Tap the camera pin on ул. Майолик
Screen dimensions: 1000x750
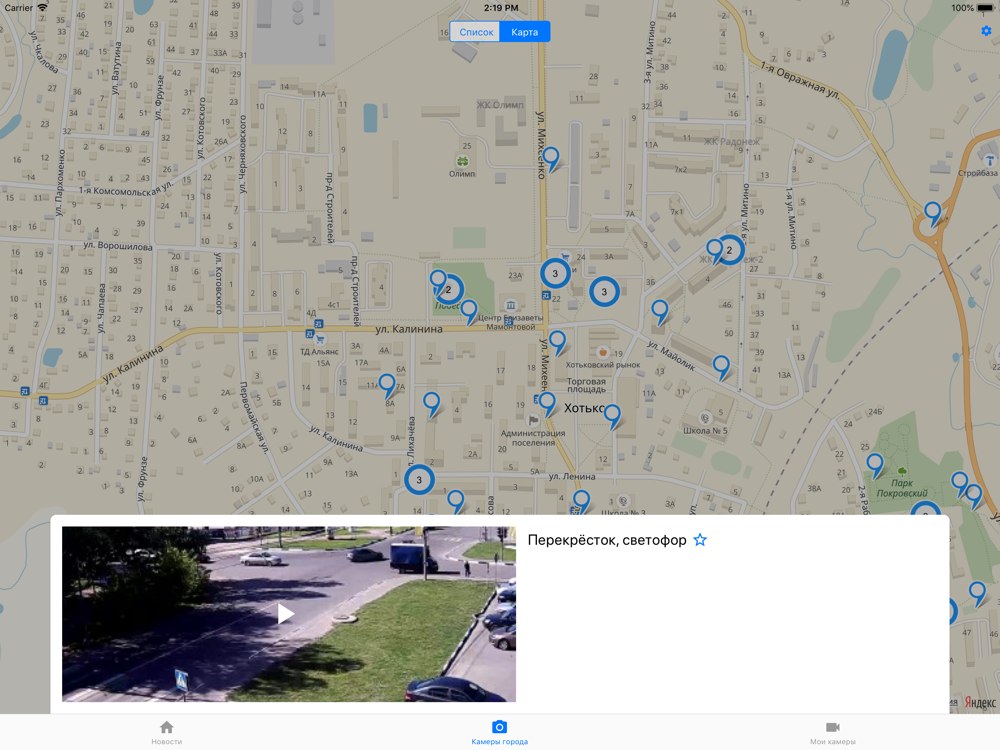point(721,368)
